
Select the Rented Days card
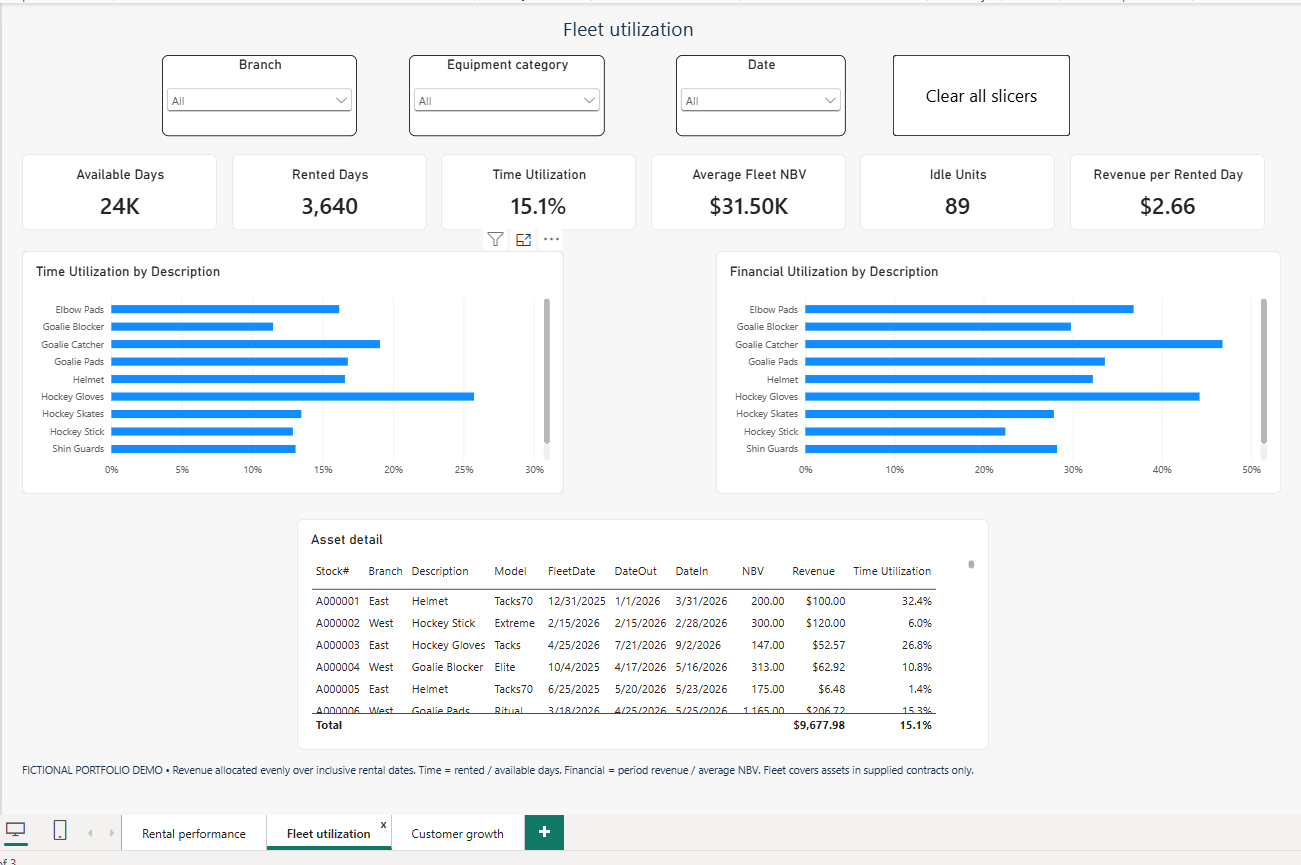[x=329, y=192]
